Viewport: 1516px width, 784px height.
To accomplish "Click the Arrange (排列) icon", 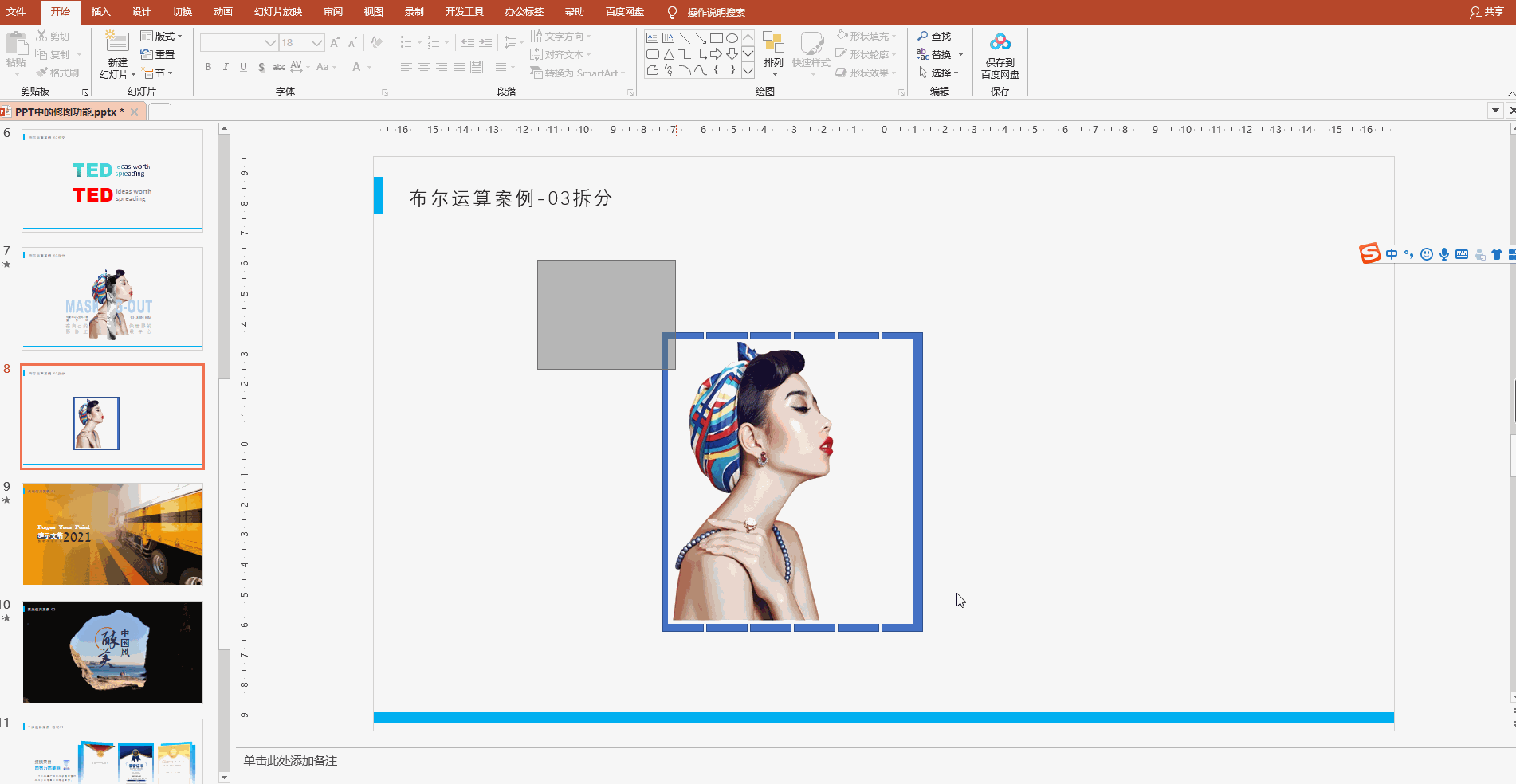I will (x=773, y=43).
